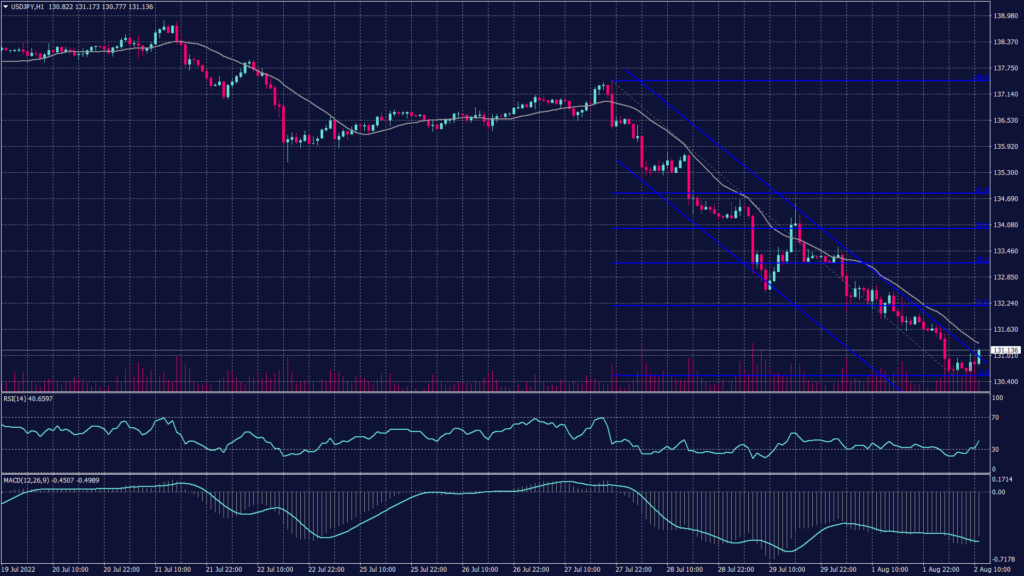1024x576 pixels.
Task: Grab the divider between price chart and RSI
Action: pos(500,392)
